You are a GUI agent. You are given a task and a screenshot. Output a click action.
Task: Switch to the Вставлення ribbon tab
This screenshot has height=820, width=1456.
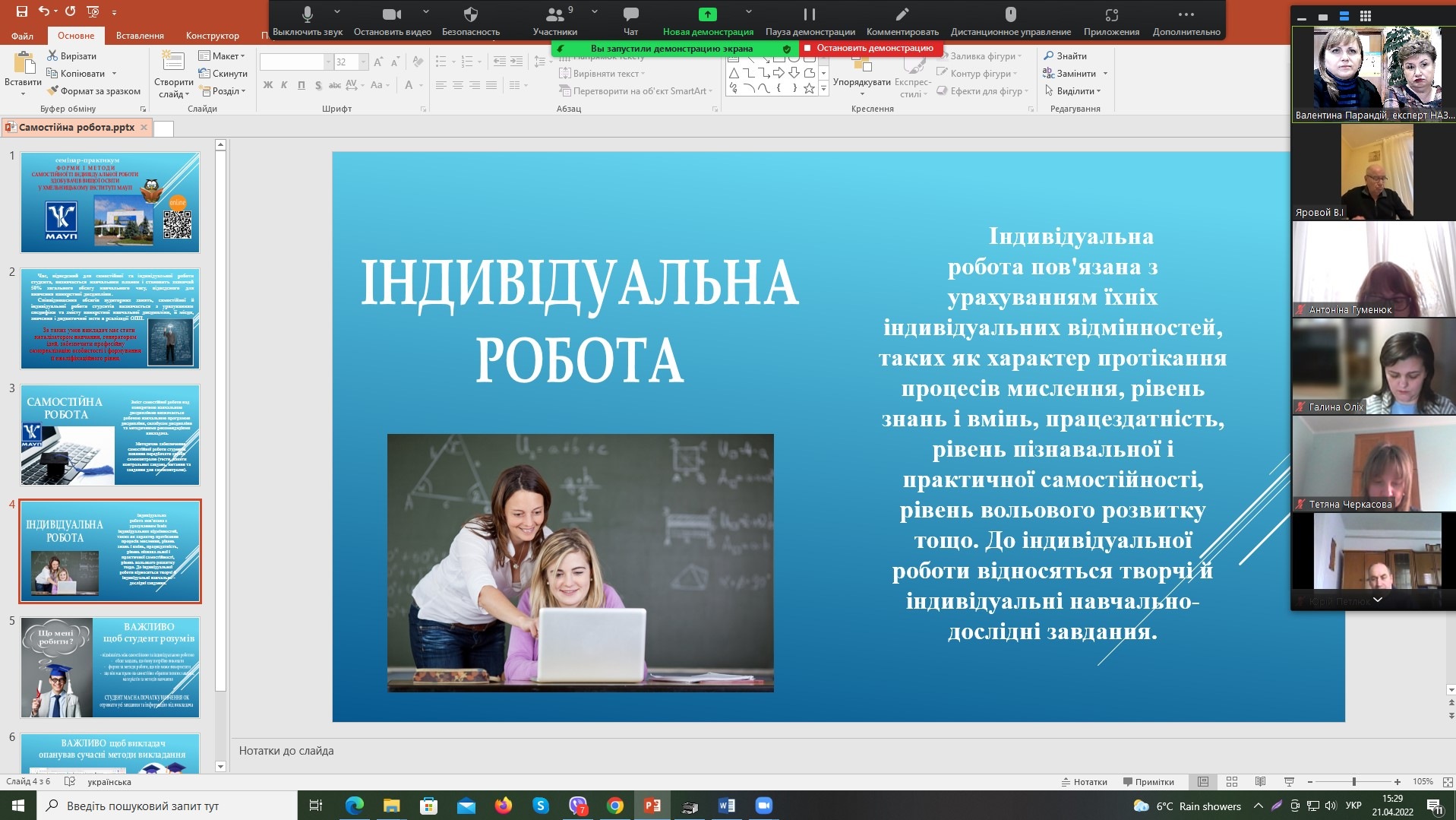140,35
